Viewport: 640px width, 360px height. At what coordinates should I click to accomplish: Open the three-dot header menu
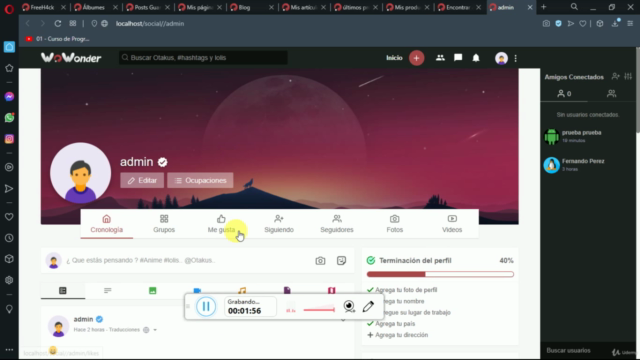516,58
